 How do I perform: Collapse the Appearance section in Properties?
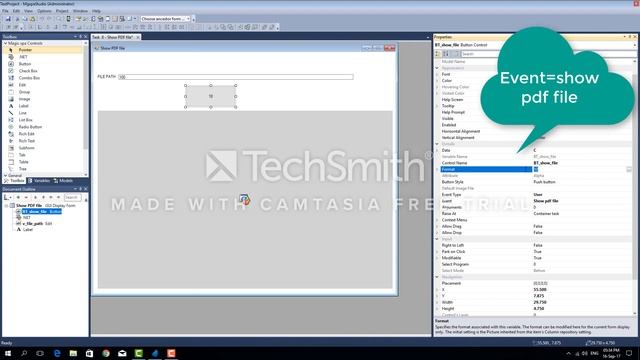click(x=437, y=68)
